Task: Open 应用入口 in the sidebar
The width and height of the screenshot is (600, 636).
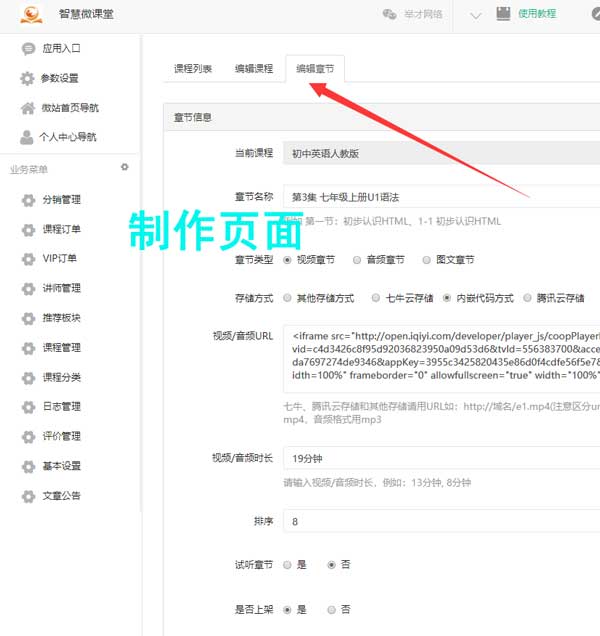Action: (x=61, y=49)
